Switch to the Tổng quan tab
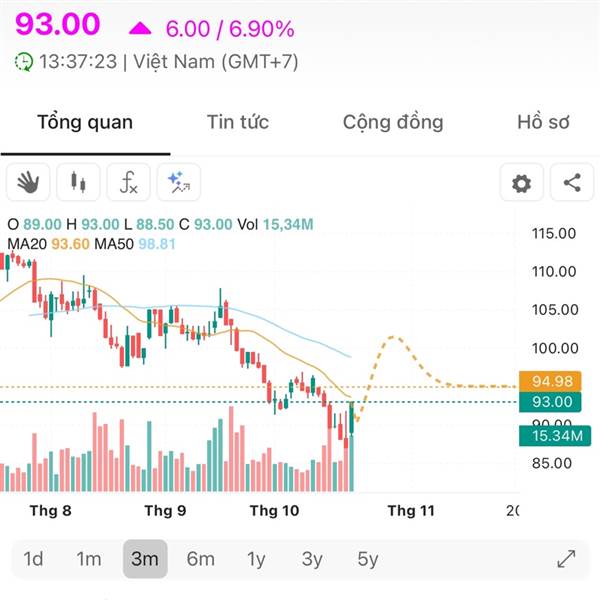Screen dimensions: 600x600 pos(85,123)
